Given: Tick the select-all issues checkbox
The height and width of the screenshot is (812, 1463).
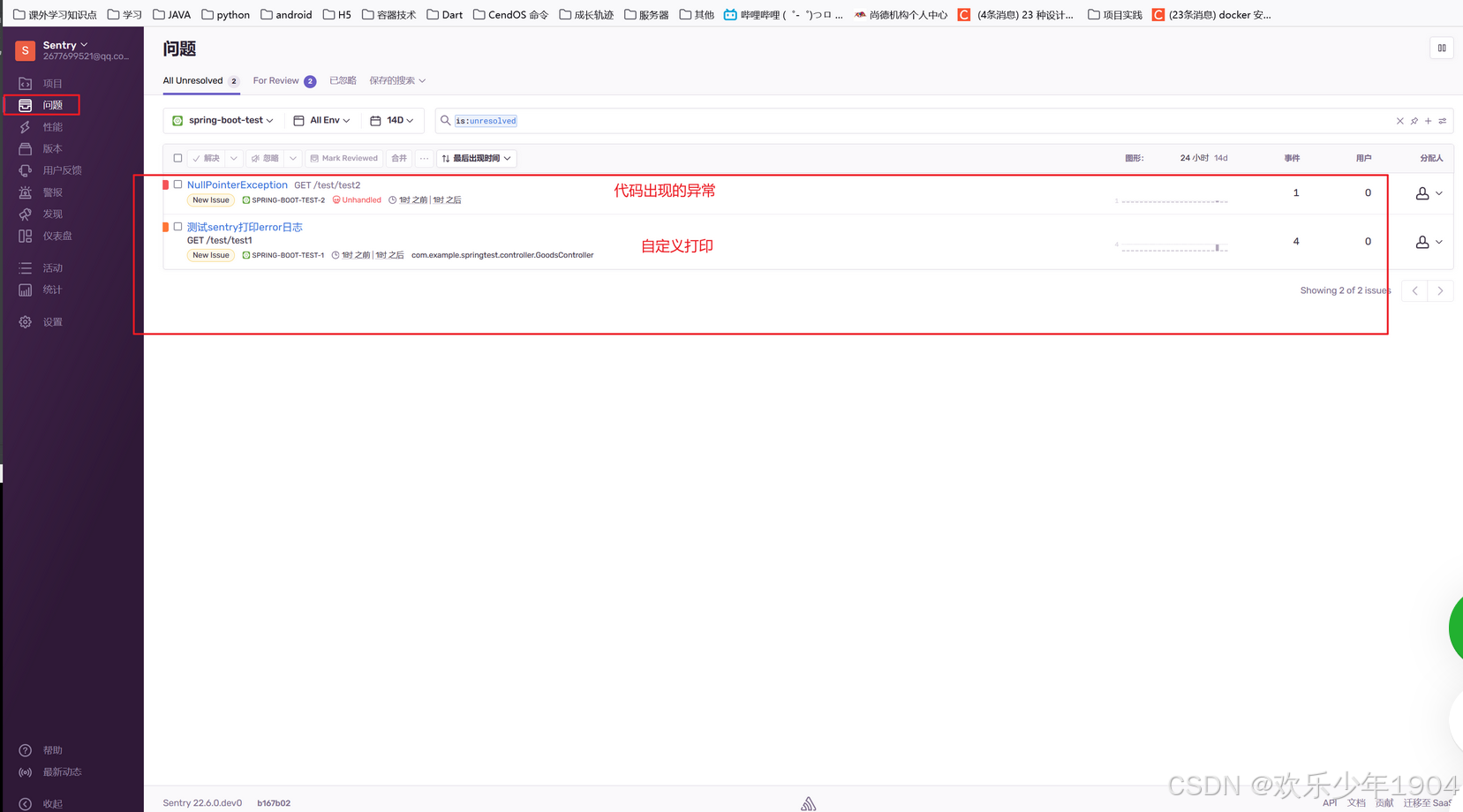Looking at the screenshot, I should coord(177,158).
